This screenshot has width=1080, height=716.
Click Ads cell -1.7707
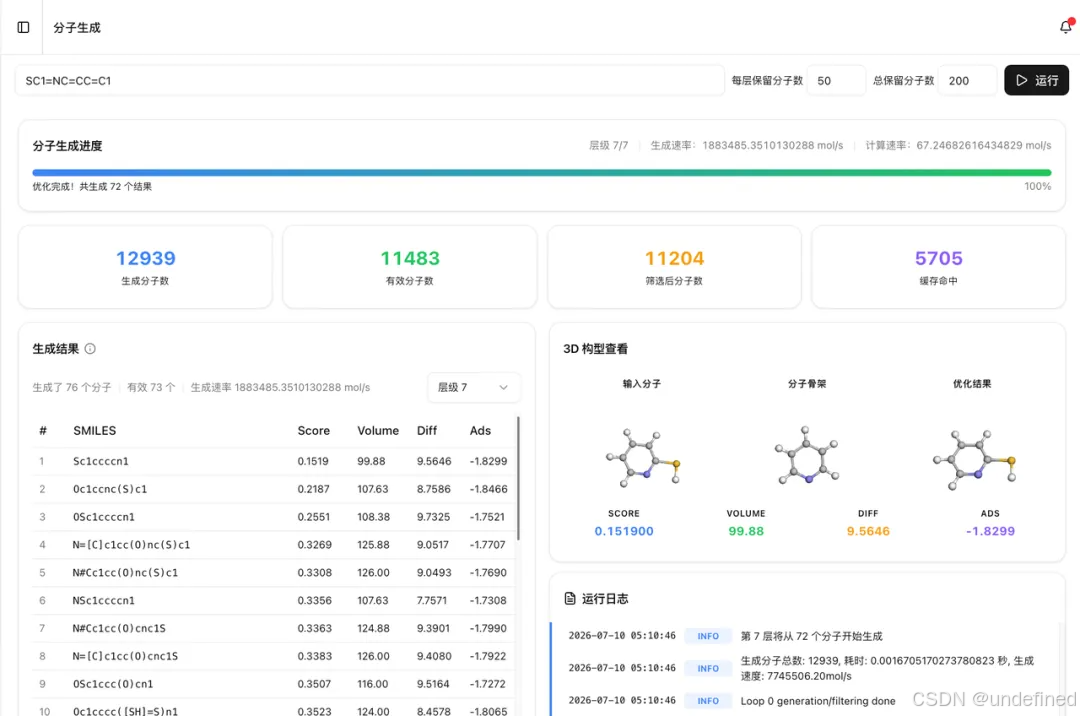(x=488, y=545)
